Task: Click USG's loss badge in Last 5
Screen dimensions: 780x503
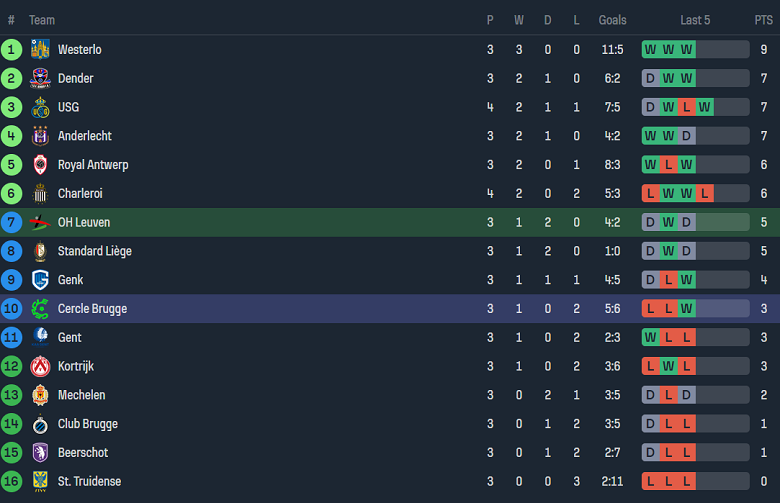Action: tap(686, 107)
